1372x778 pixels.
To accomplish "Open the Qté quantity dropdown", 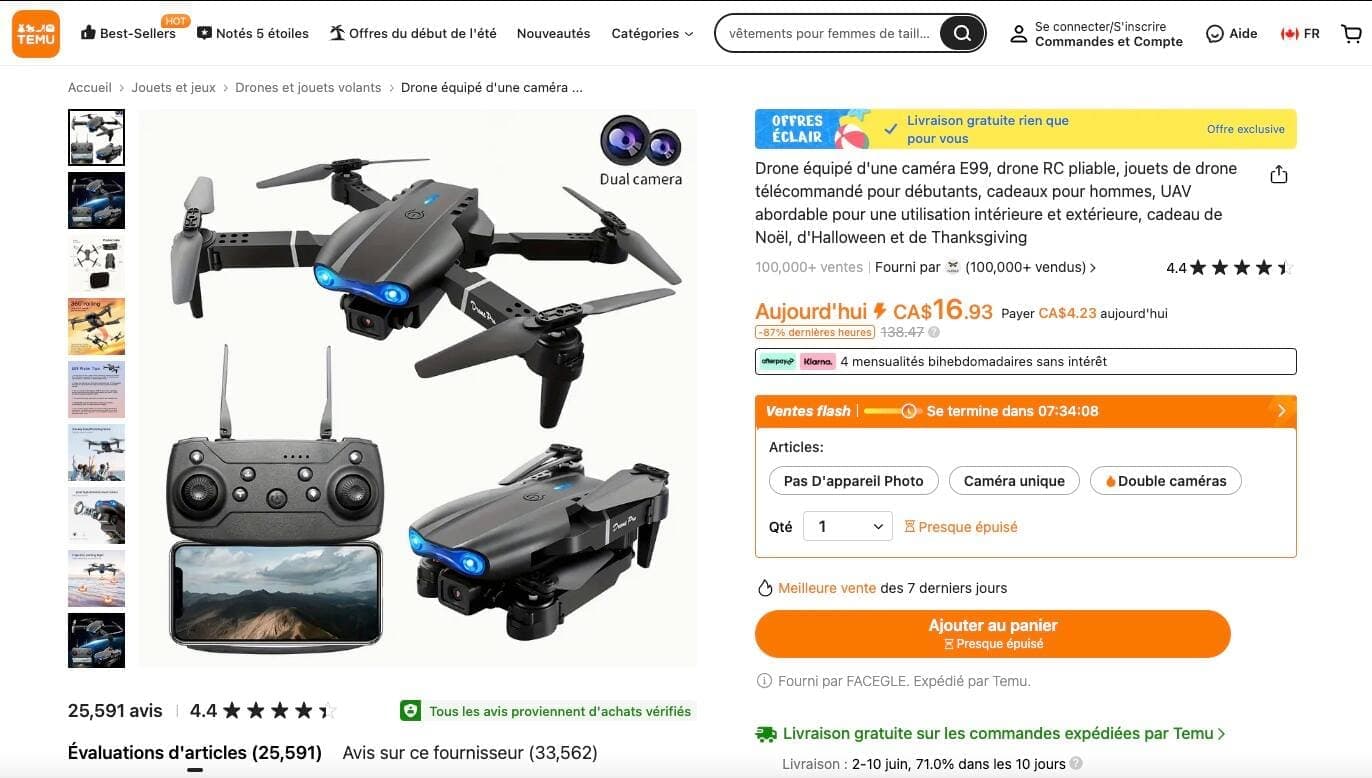I will click(x=848, y=526).
